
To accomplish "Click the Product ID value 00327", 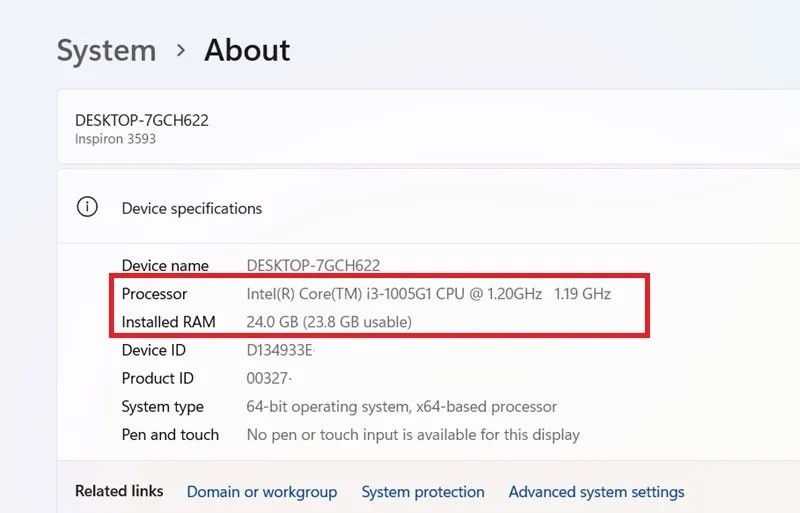I will [270, 378].
